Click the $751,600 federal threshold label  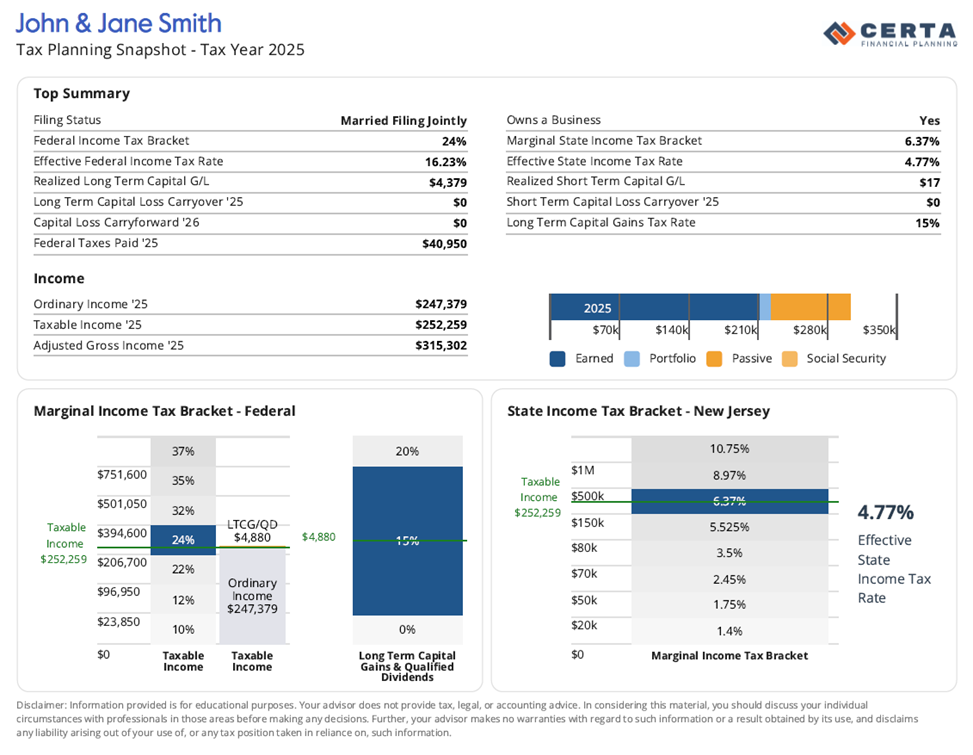122,475
